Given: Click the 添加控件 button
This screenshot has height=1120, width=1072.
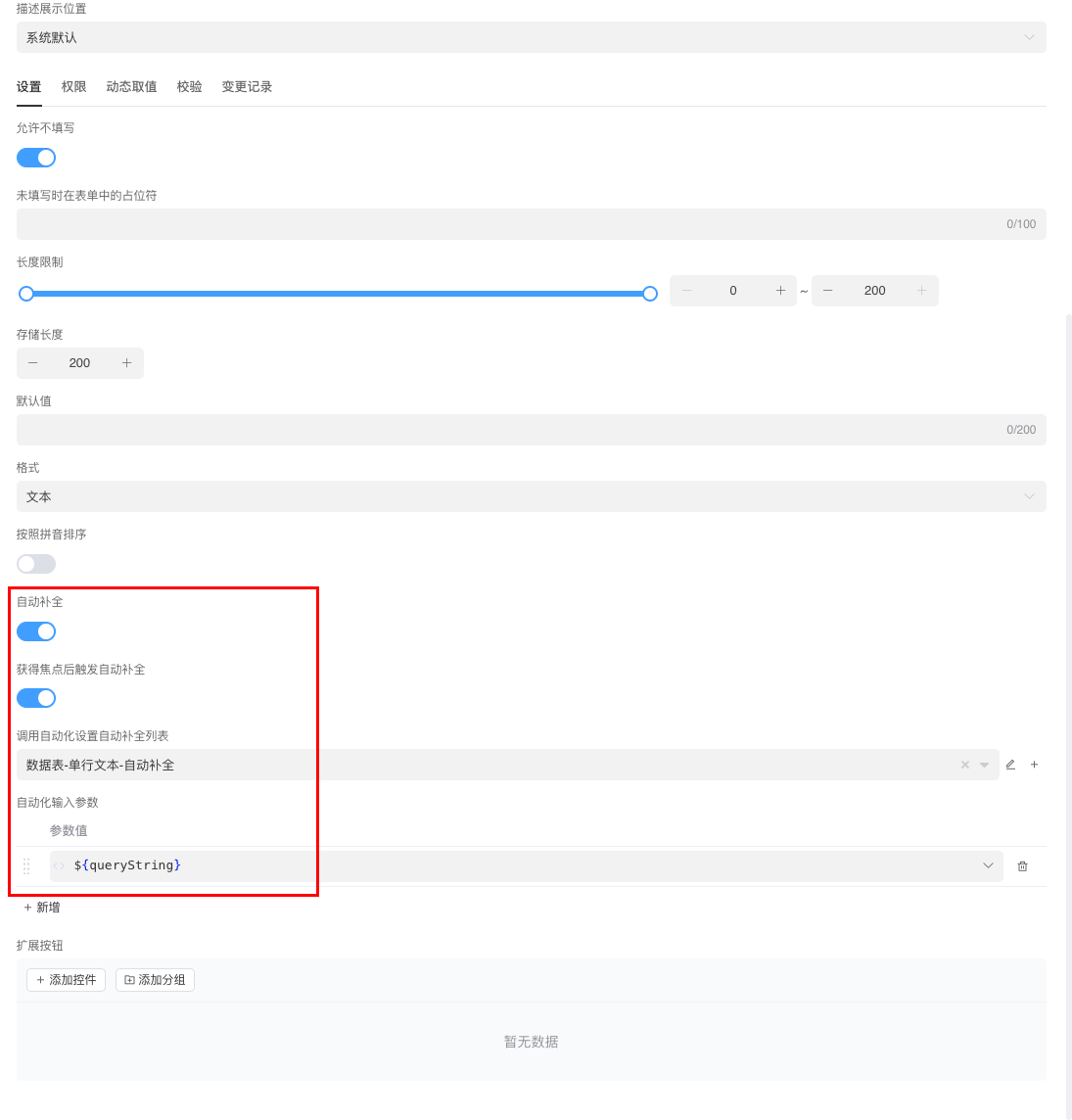Looking at the screenshot, I should point(66,979).
